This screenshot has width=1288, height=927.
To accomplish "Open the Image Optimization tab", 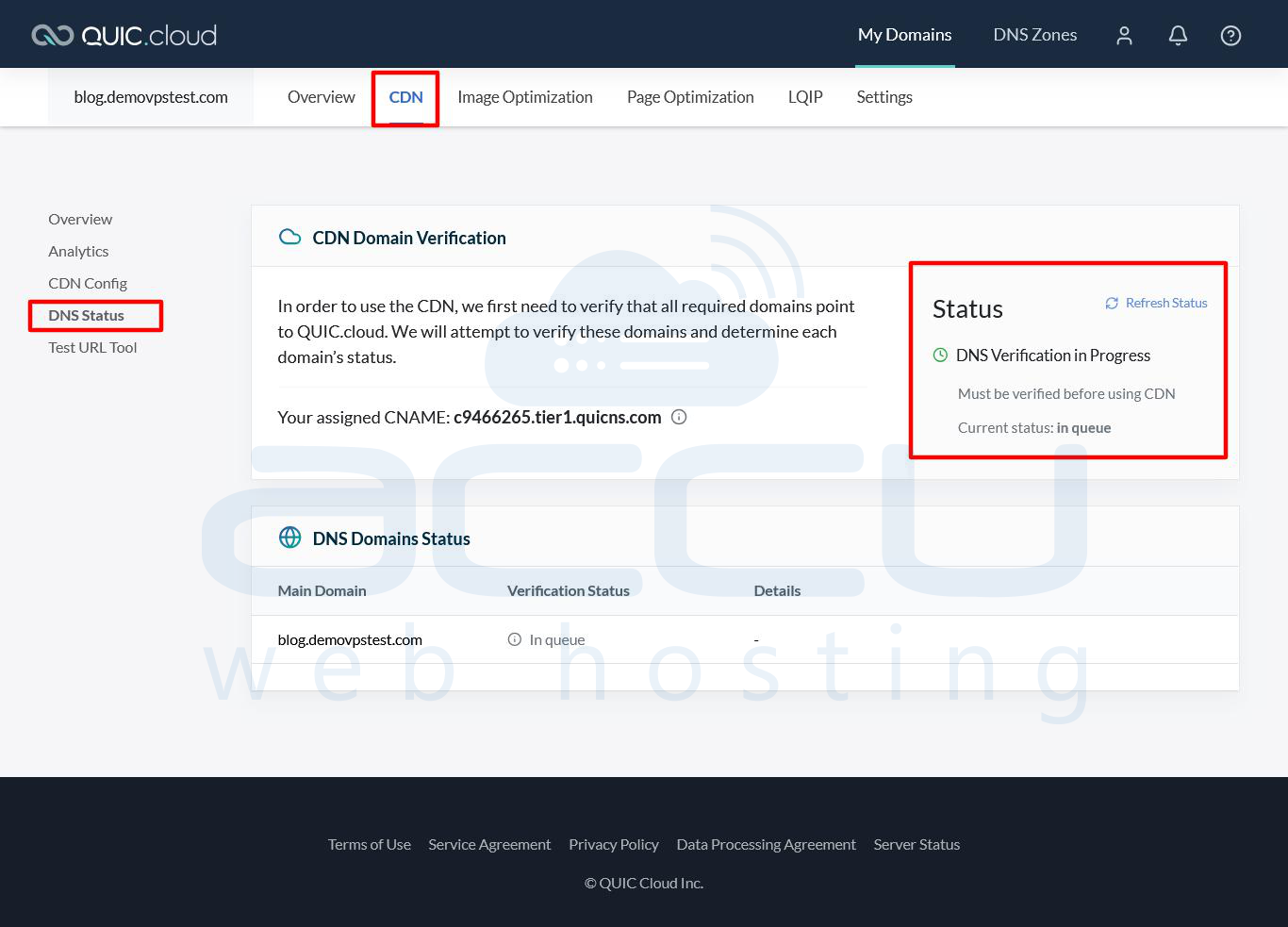I will click(525, 97).
